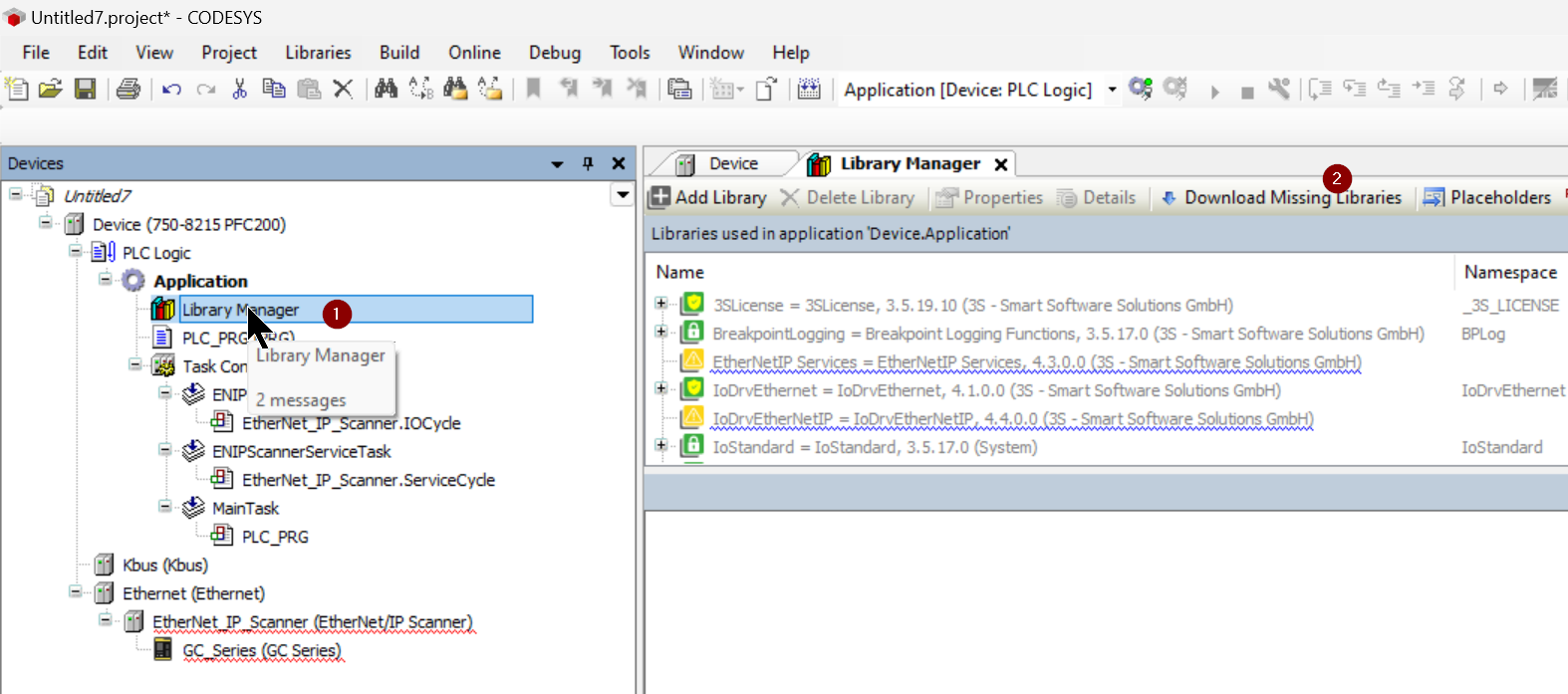Open the File menu
The image size is (1568, 694).
click(36, 53)
